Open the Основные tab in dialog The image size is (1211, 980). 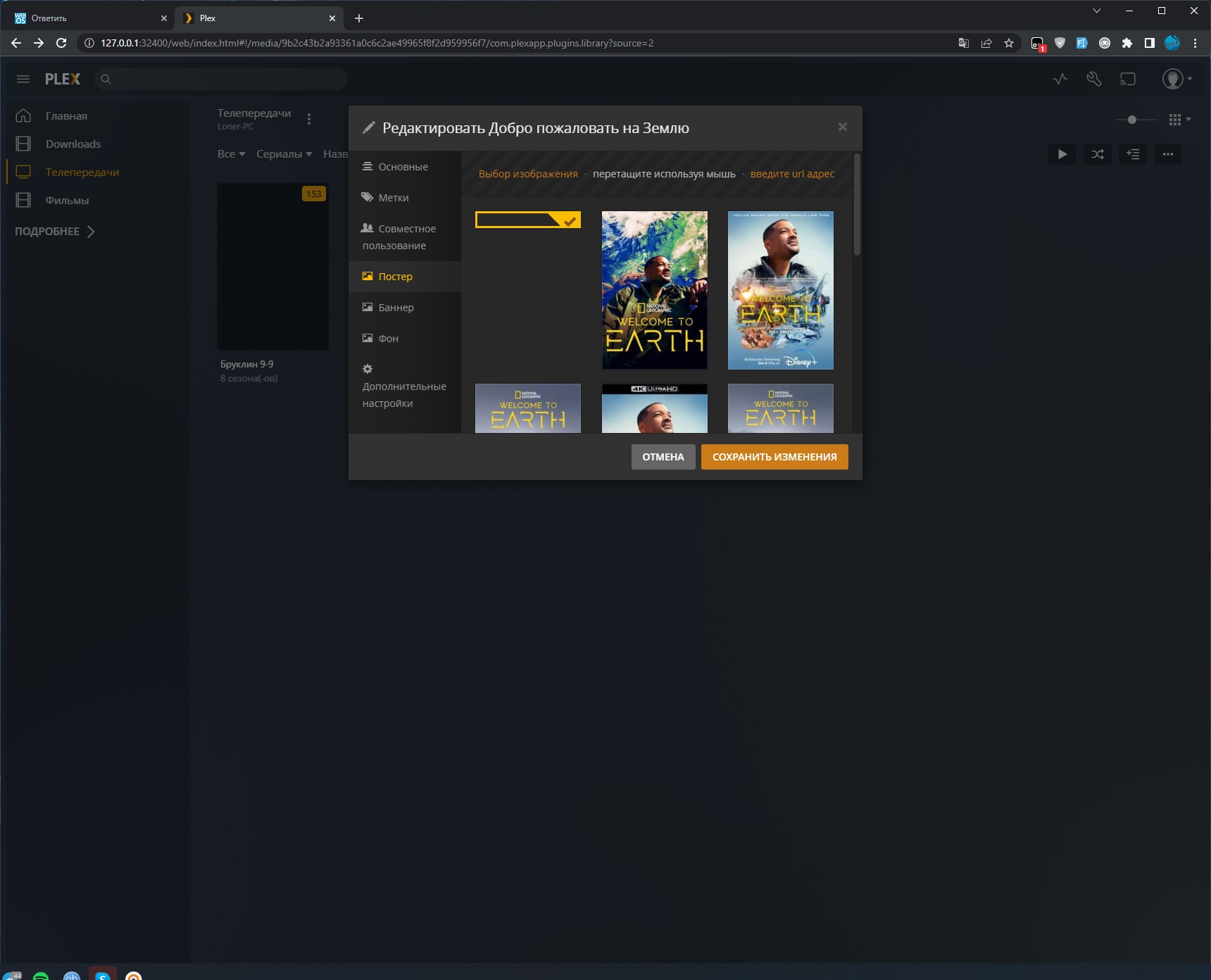[403, 167]
